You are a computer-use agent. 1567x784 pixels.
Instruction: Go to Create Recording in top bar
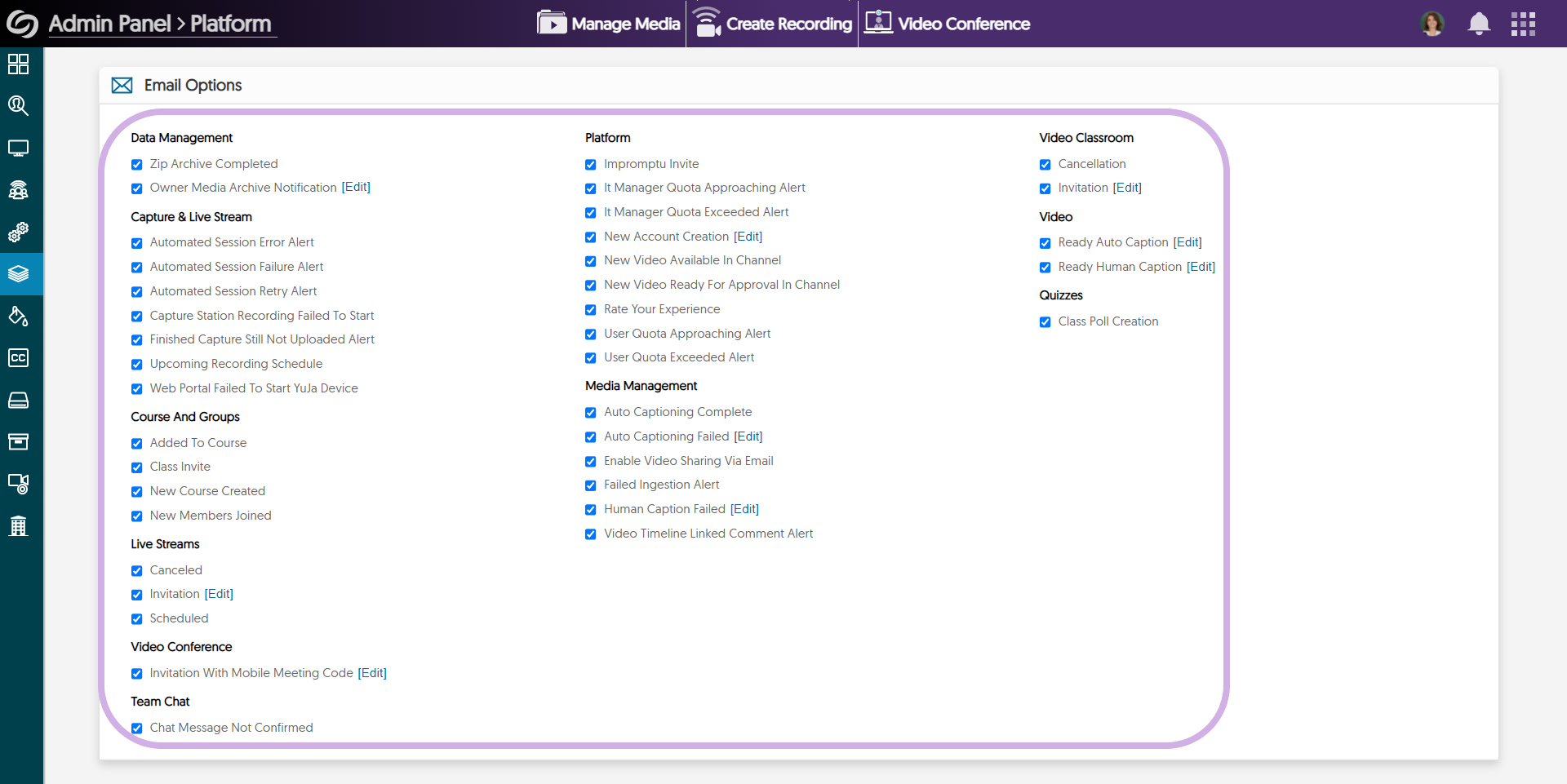772,24
